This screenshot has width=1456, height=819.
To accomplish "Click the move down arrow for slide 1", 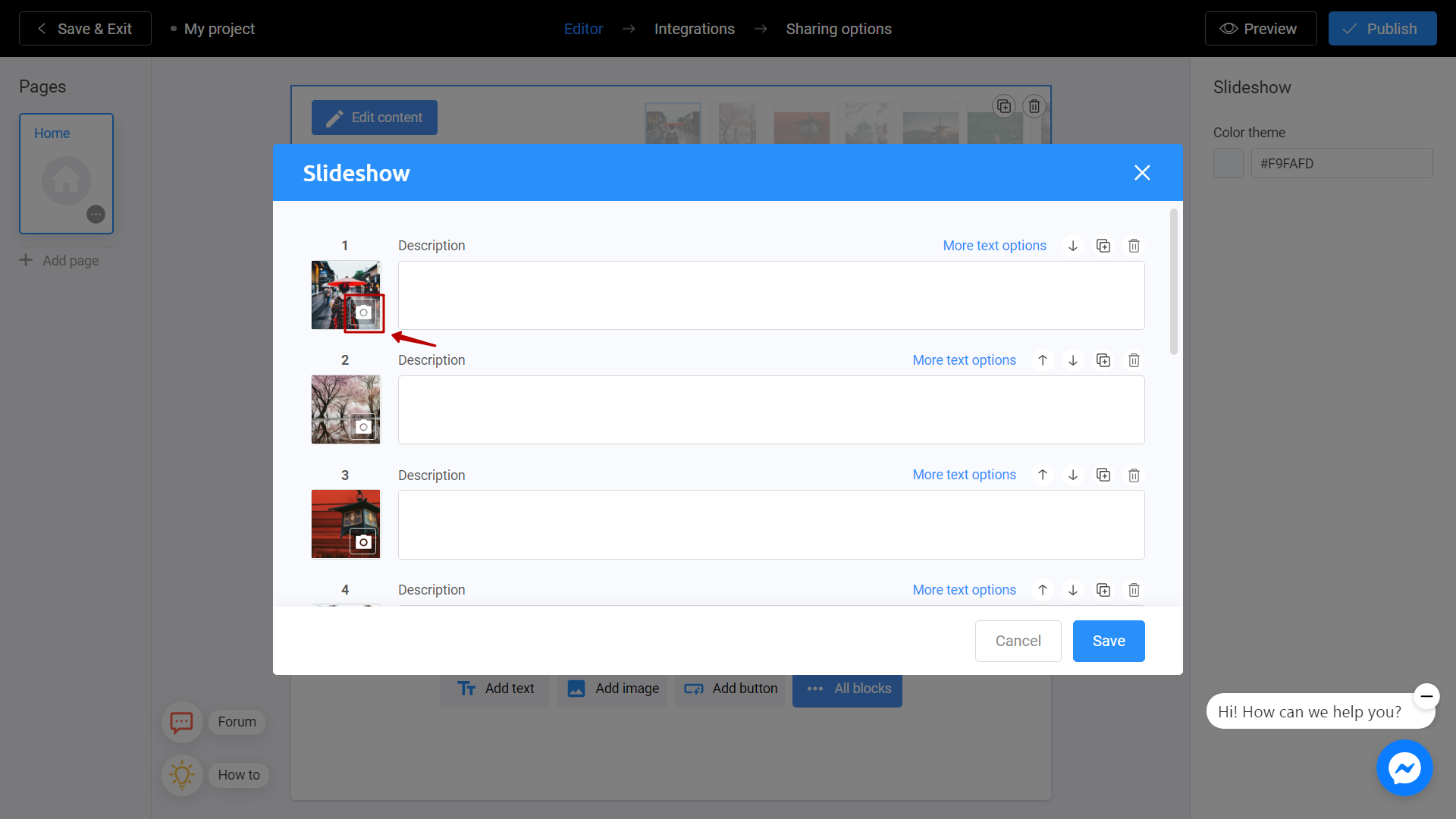I will pyautogui.click(x=1072, y=246).
